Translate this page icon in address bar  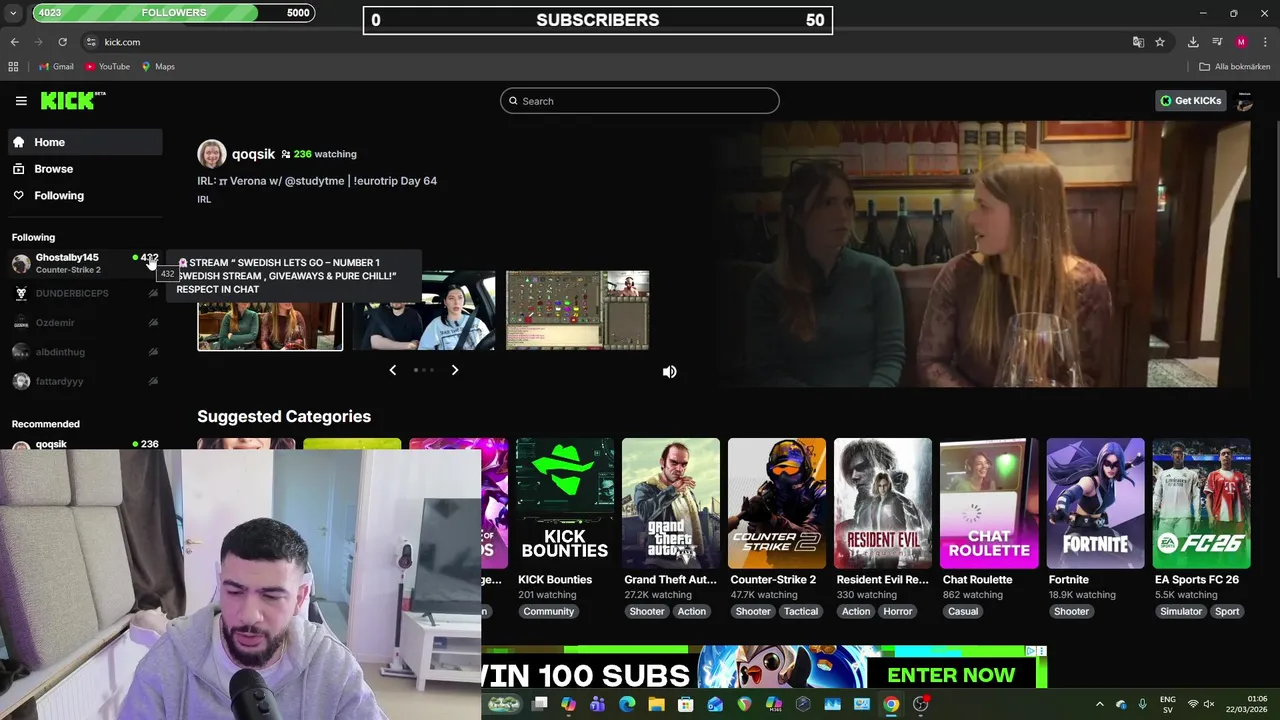(1138, 42)
